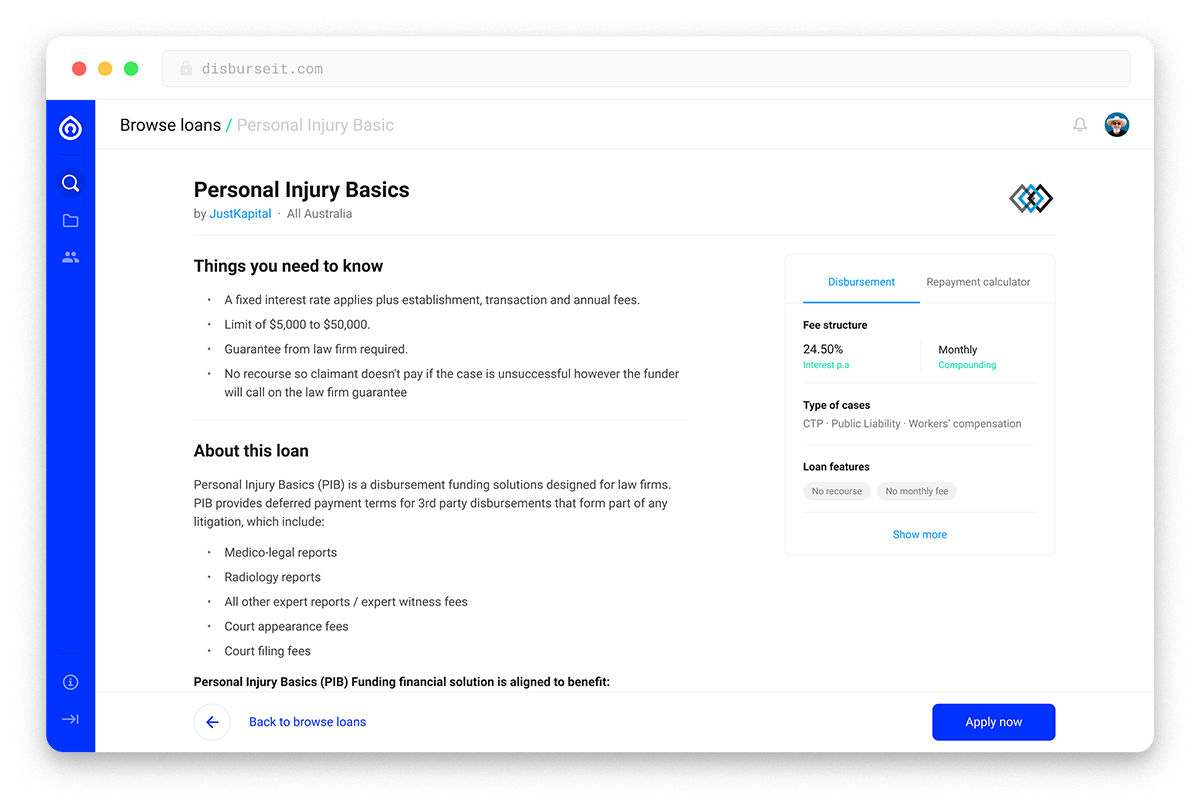This screenshot has width=1200, height=800.
Task: Open the search icon in sidebar
Action: (70, 183)
